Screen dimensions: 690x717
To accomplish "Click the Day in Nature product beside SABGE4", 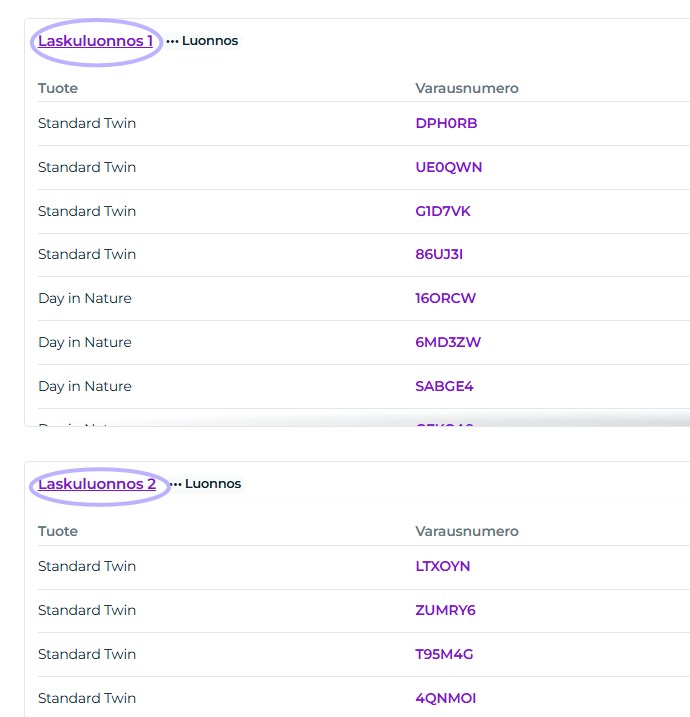I will click(85, 386).
